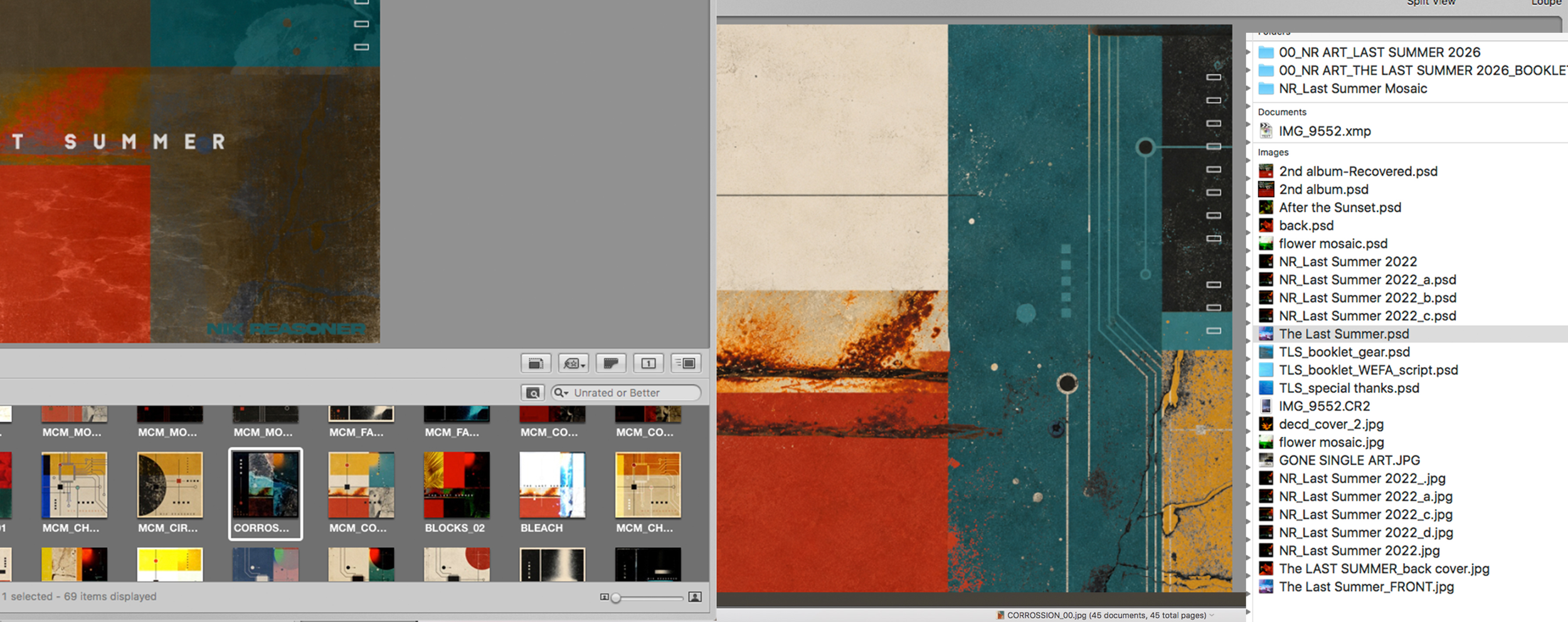Select IMG_9552.xmp document

[1325, 131]
